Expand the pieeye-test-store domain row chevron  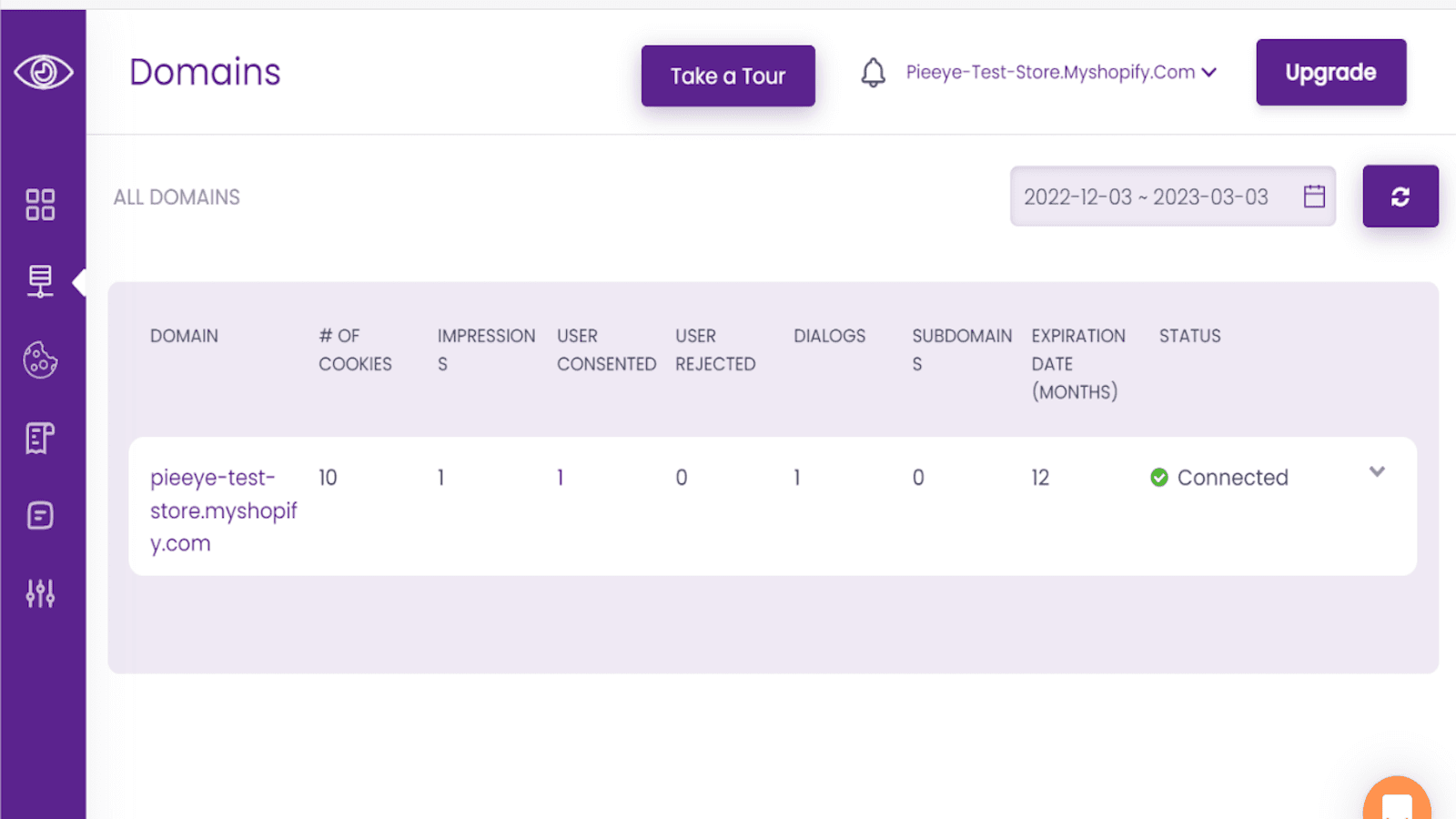pyautogui.click(x=1377, y=471)
